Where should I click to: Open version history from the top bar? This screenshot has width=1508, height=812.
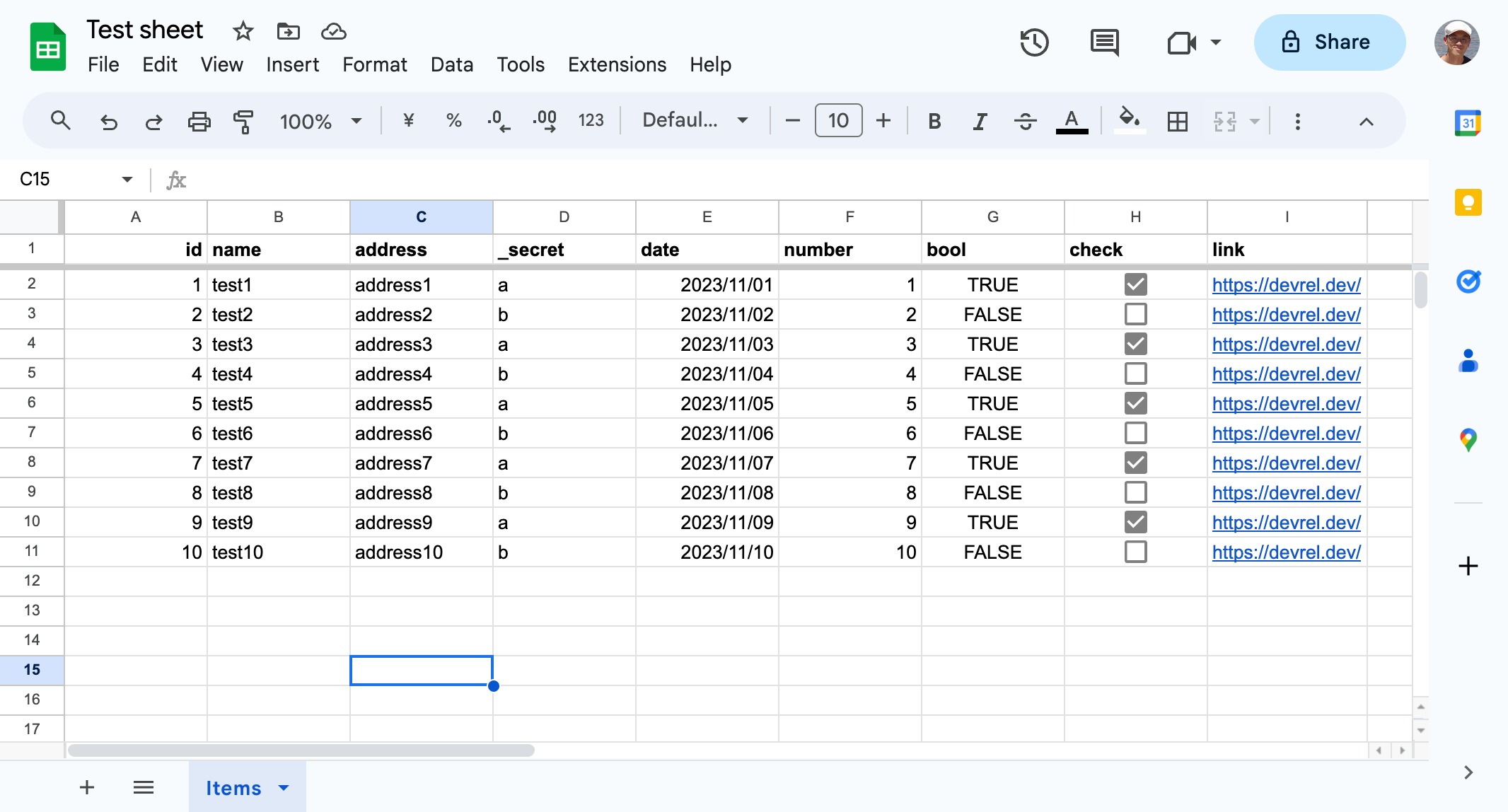[1033, 42]
